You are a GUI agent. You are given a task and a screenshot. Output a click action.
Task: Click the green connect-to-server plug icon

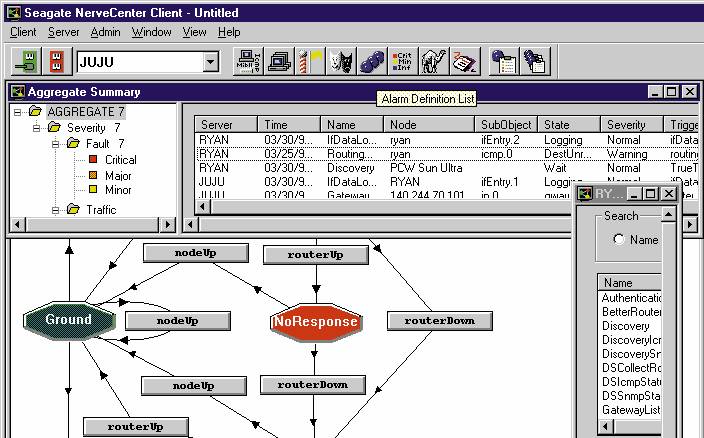pyautogui.click(x=26, y=61)
